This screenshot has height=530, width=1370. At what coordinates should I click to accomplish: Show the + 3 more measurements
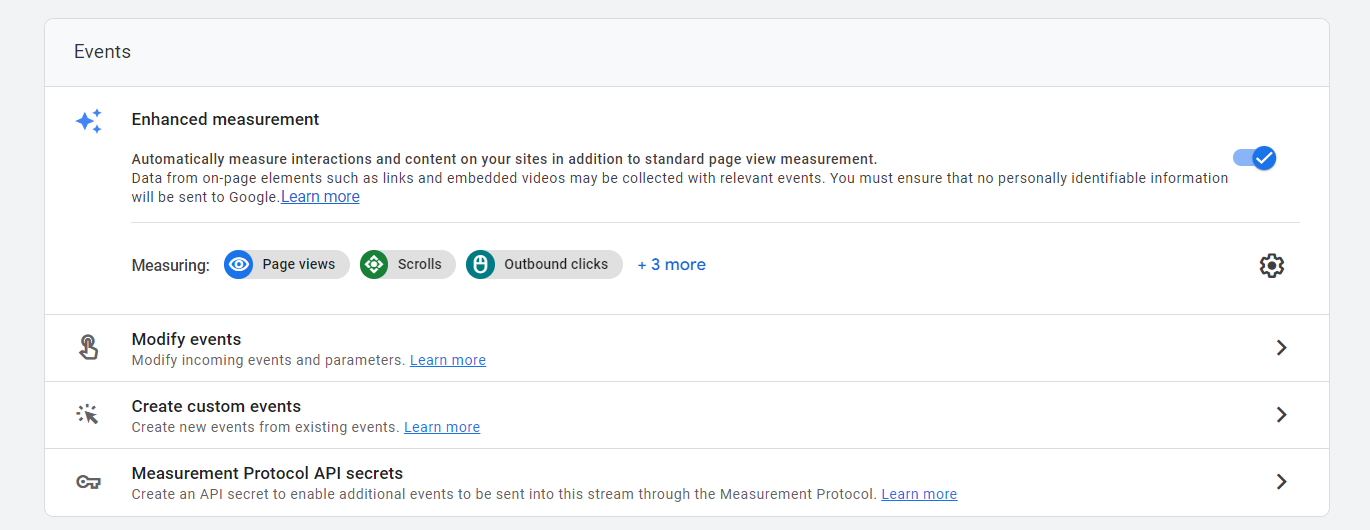672,264
